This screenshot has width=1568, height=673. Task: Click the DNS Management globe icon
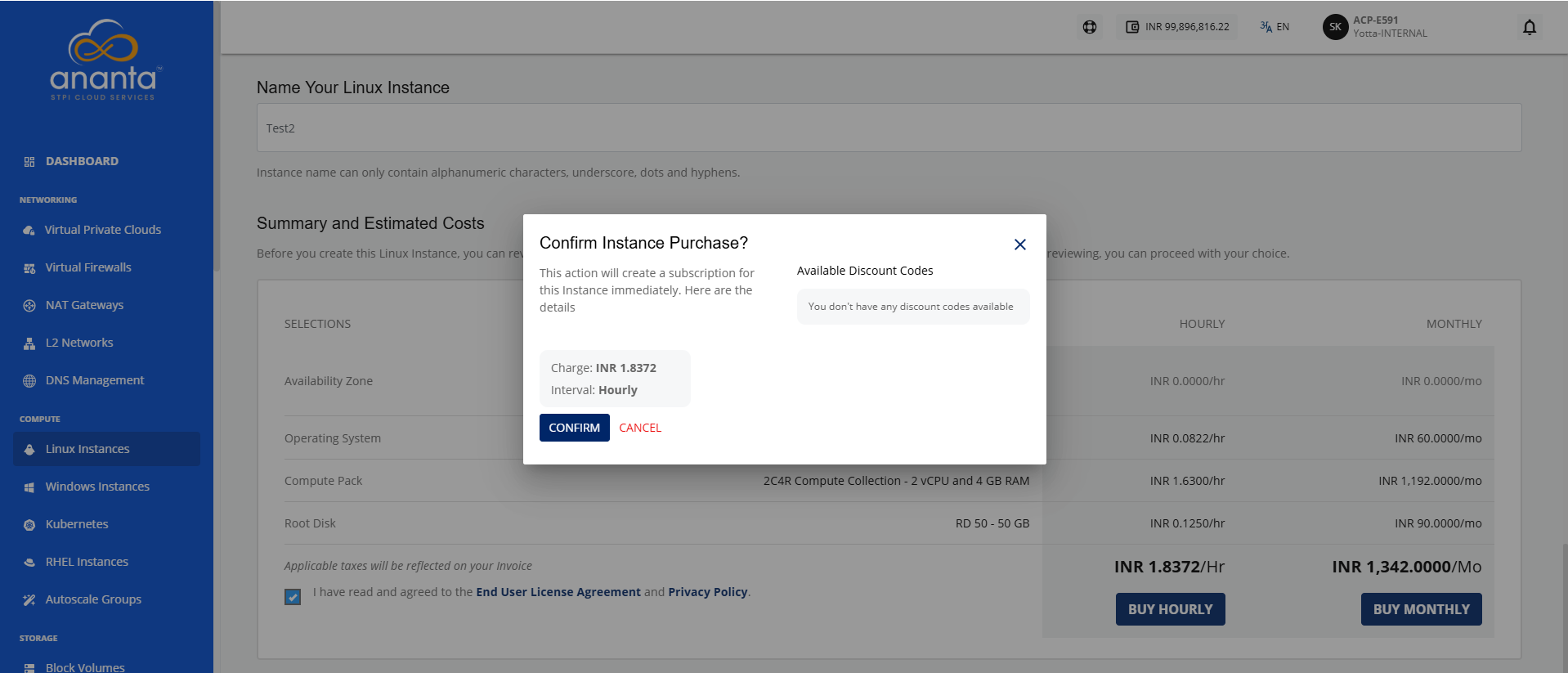point(29,381)
